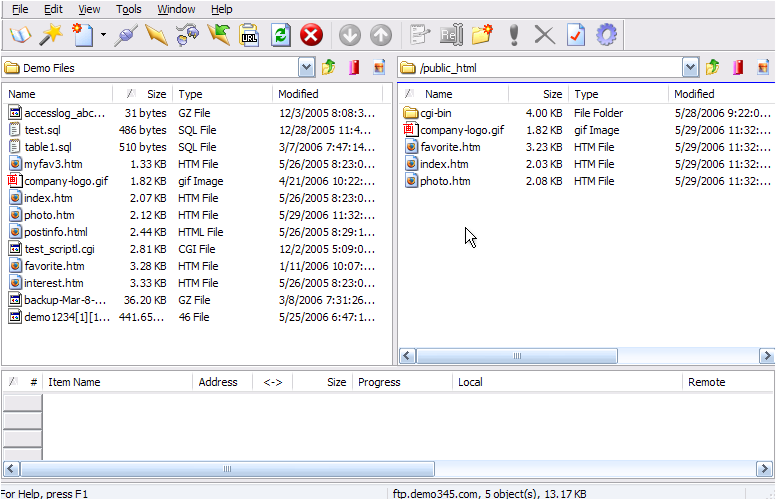Open the Tools menu
The image size is (776, 500).
(129, 9)
